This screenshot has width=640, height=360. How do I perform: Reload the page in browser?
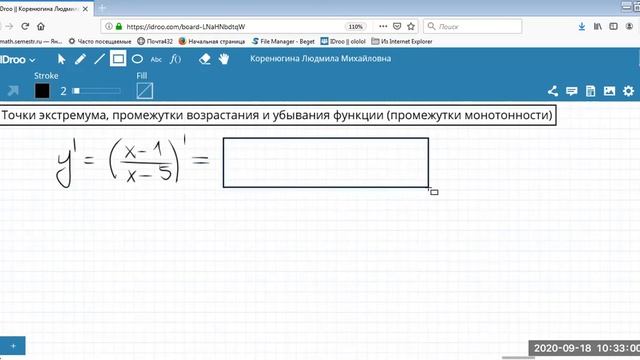[x=25, y=26]
